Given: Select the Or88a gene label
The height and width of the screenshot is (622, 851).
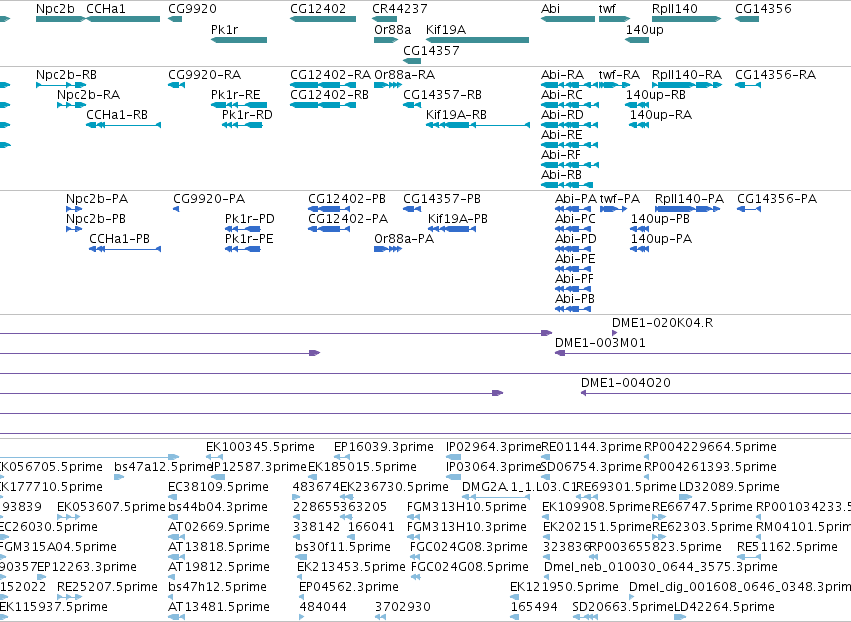Looking at the screenshot, I should click(392, 30).
